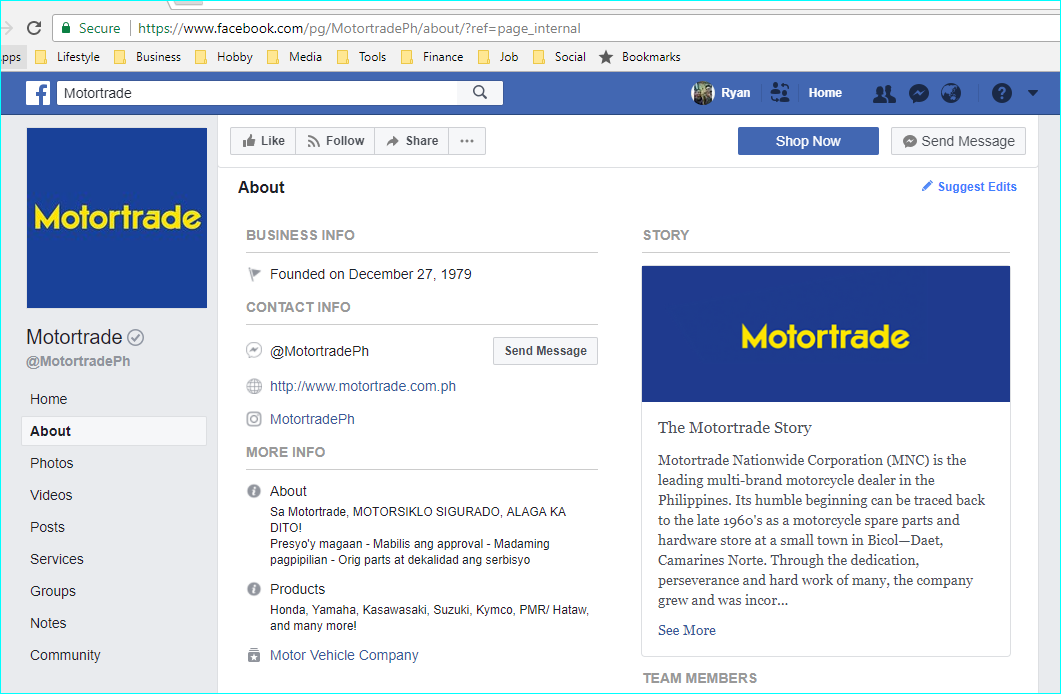
Task: Click 'Founded on December 27, 1979' text
Action: (x=371, y=274)
